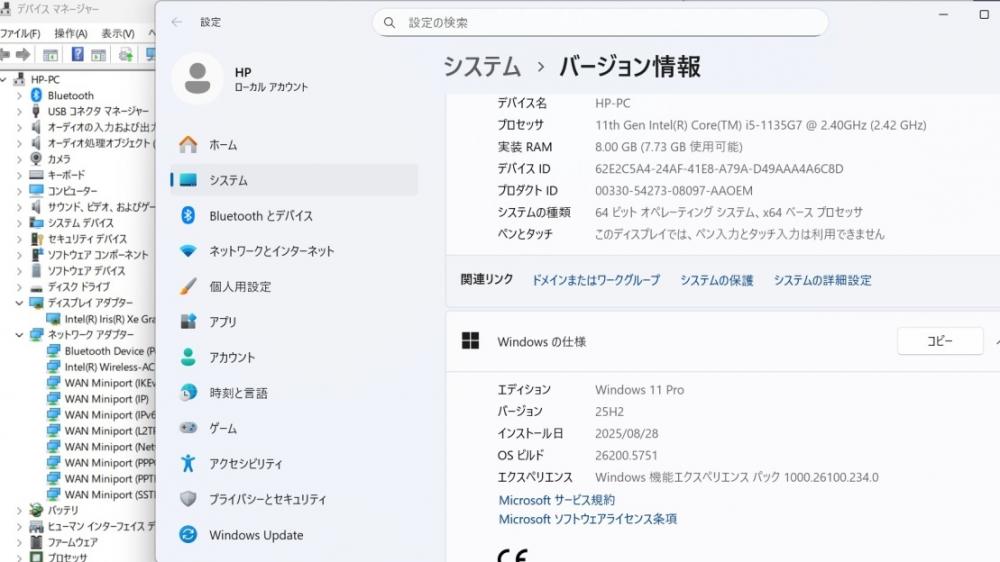Screen dimensions: 1000x562
Task: Expand セキュリティ デバイス node
Action: pyautogui.click(x=19, y=239)
